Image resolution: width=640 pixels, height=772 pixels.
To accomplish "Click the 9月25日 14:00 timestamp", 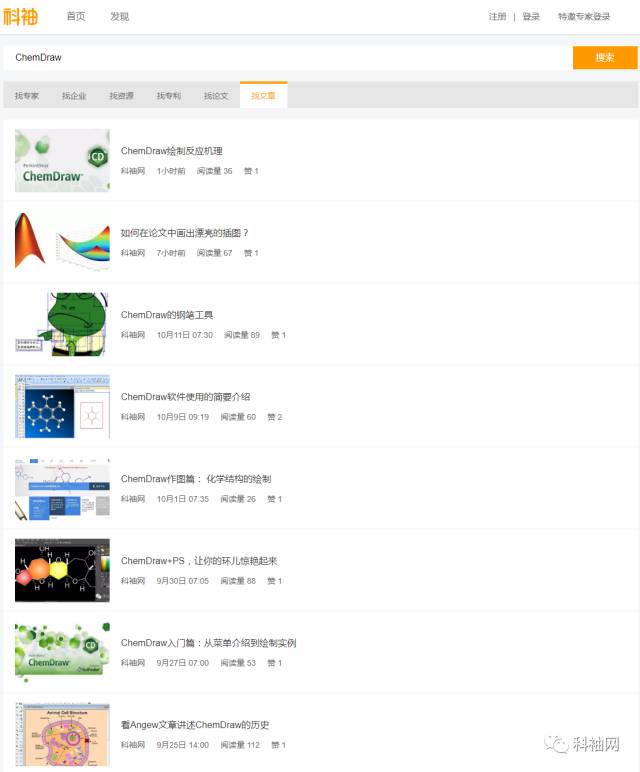I will click(183, 745).
